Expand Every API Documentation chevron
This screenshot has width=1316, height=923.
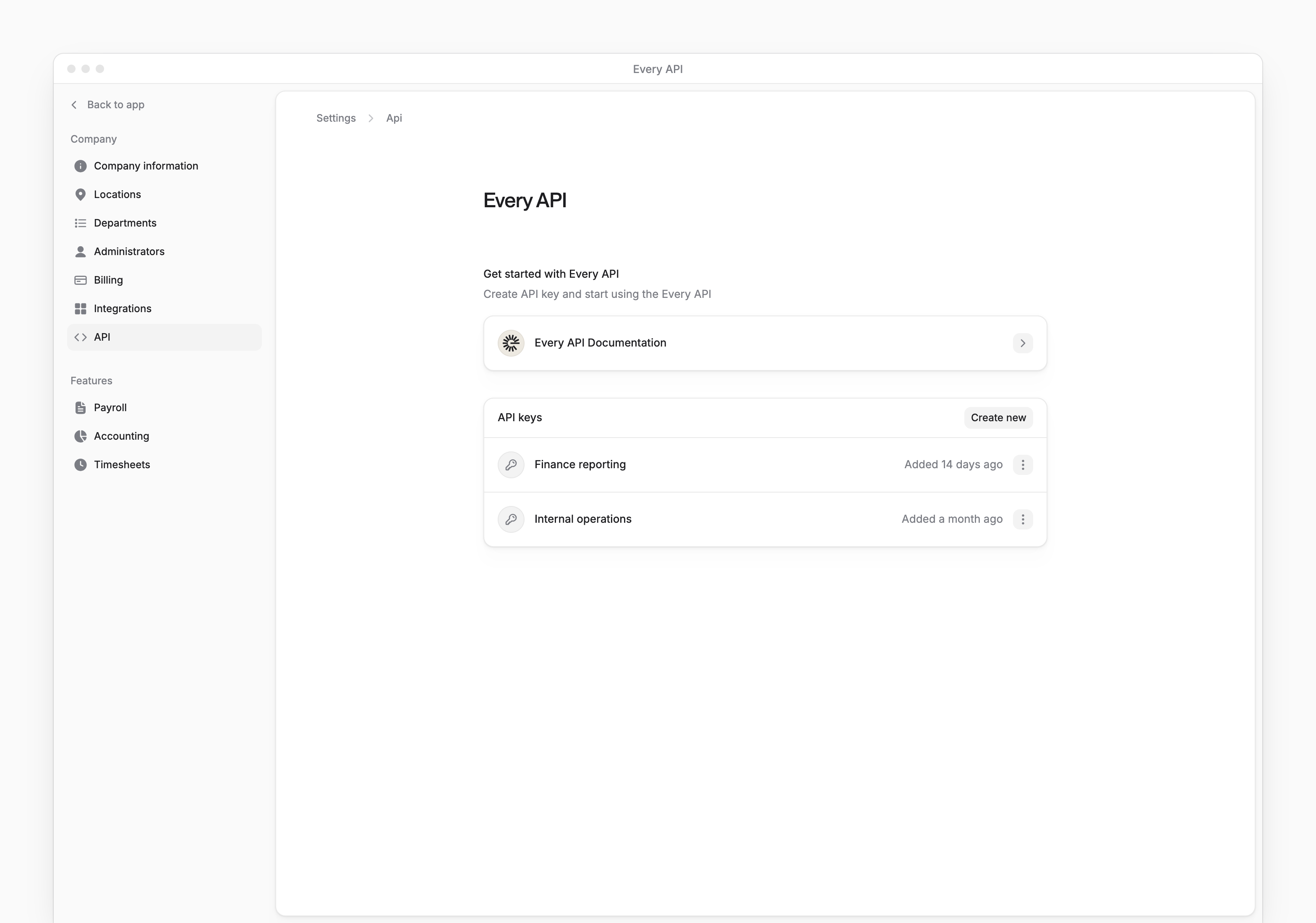[1023, 343]
